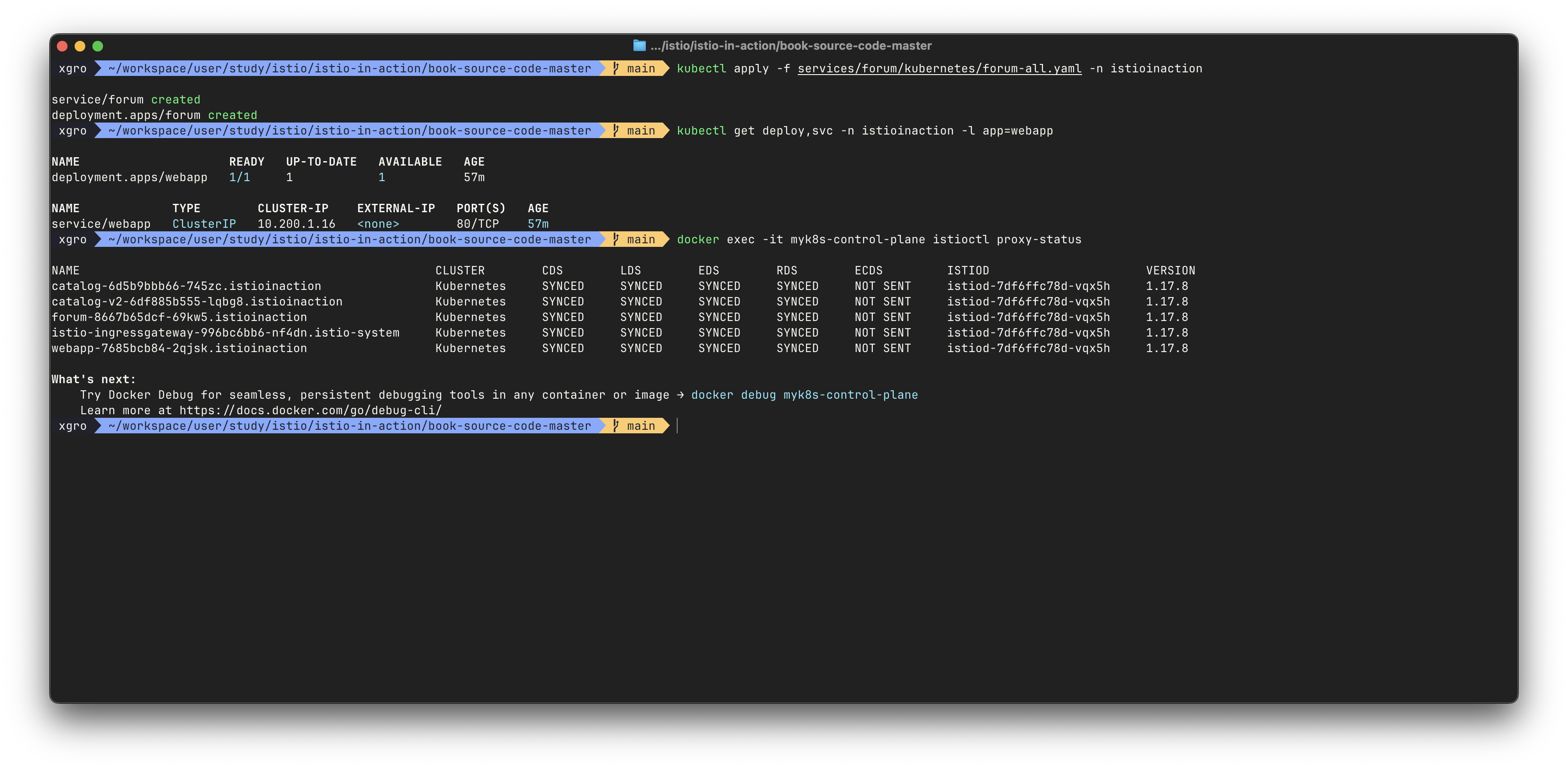Screen dimensions: 1568x769
Task: Click webapp-7685bcb84-2qjsk.istioinaction row name
Action: coord(179,349)
